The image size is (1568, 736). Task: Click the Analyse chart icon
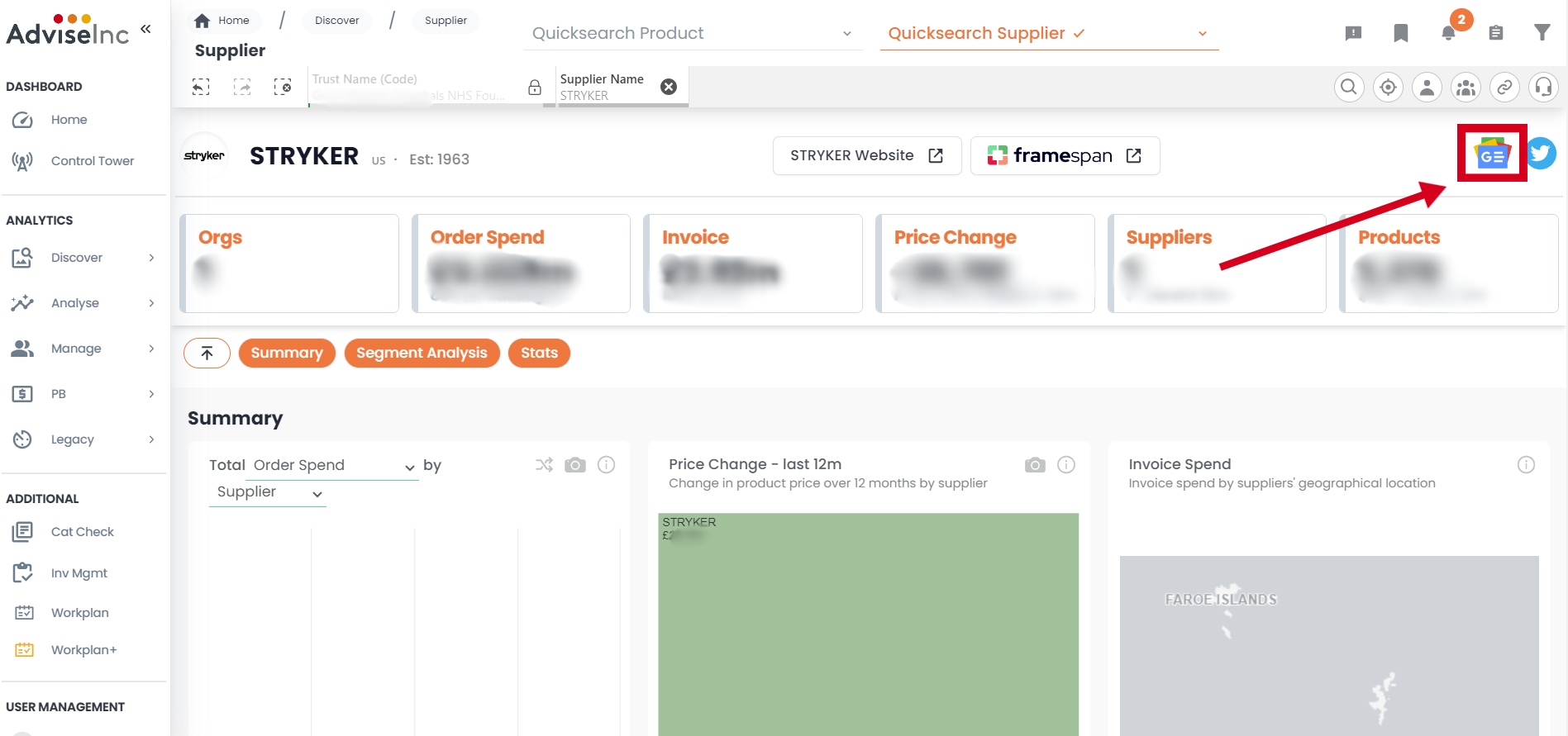pos(22,303)
